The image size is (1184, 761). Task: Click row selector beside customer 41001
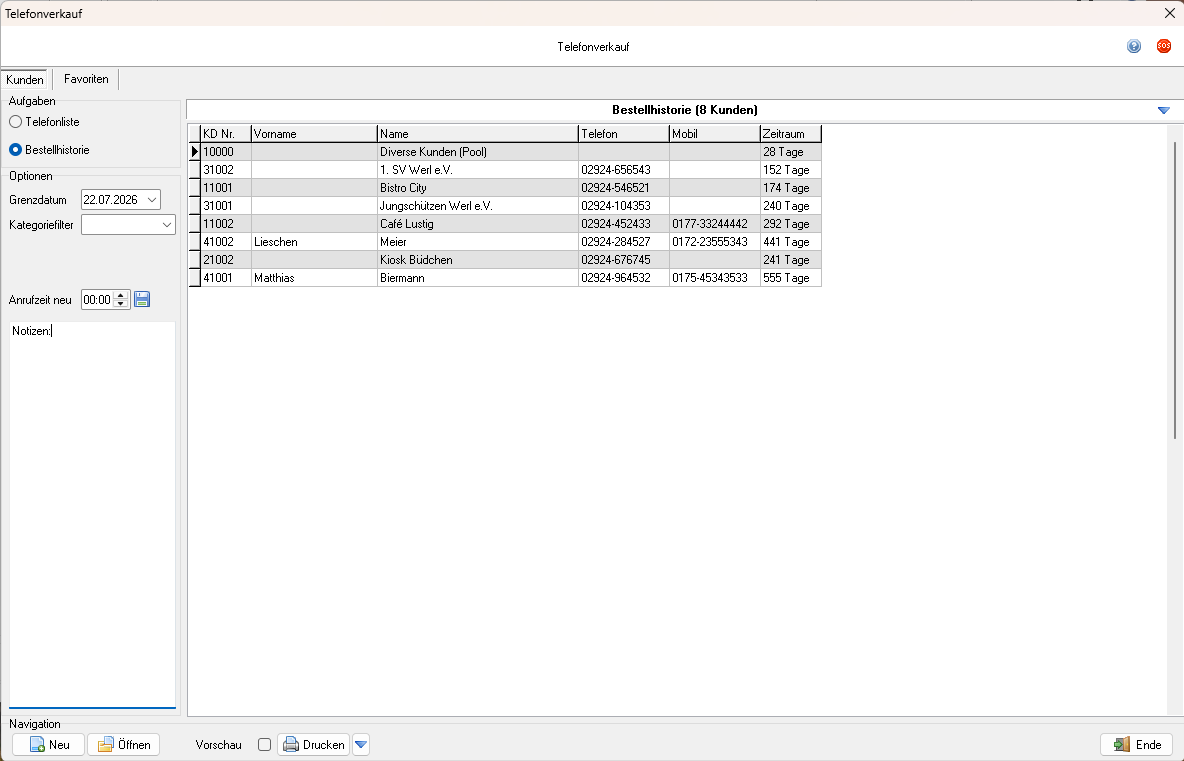tap(194, 278)
